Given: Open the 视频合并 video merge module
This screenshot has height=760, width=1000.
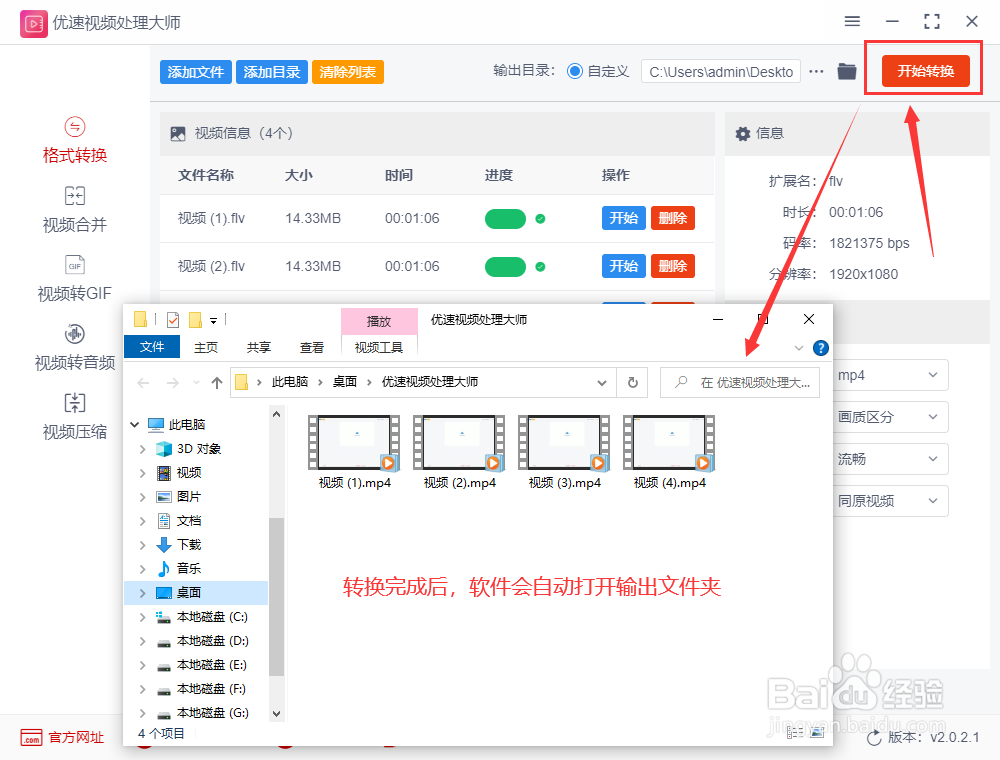Looking at the screenshot, I should point(75,210).
